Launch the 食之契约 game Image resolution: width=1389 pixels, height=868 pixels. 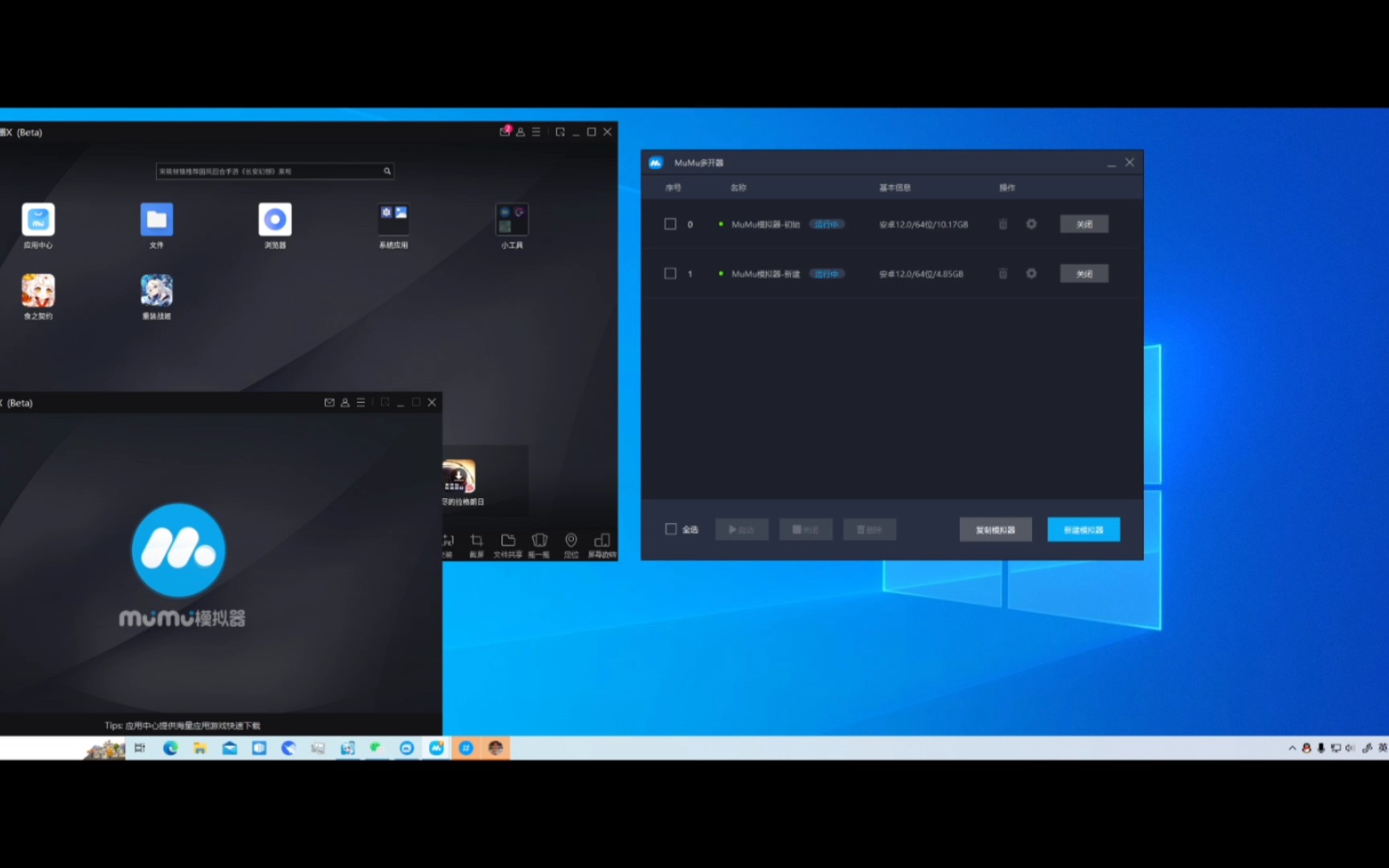[38, 290]
